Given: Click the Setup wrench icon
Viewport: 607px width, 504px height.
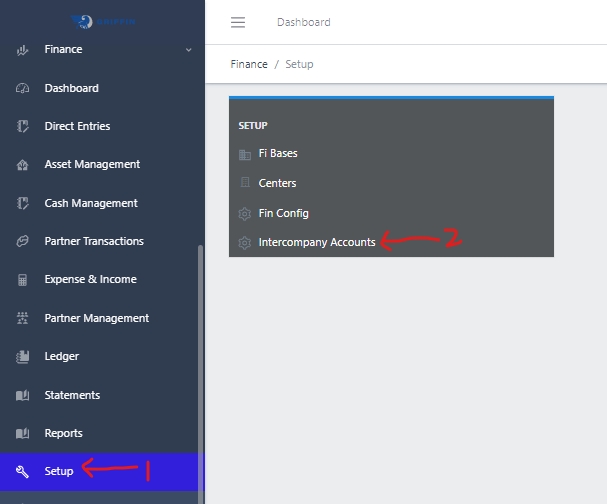Looking at the screenshot, I should [x=22, y=471].
